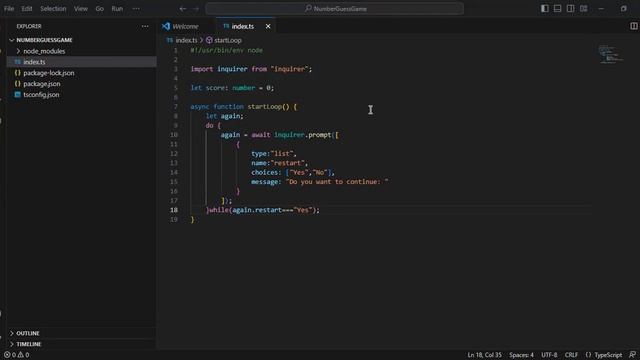The image size is (640, 360).
Task: Change CRLF end of line sequence
Action: click(571, 355)
